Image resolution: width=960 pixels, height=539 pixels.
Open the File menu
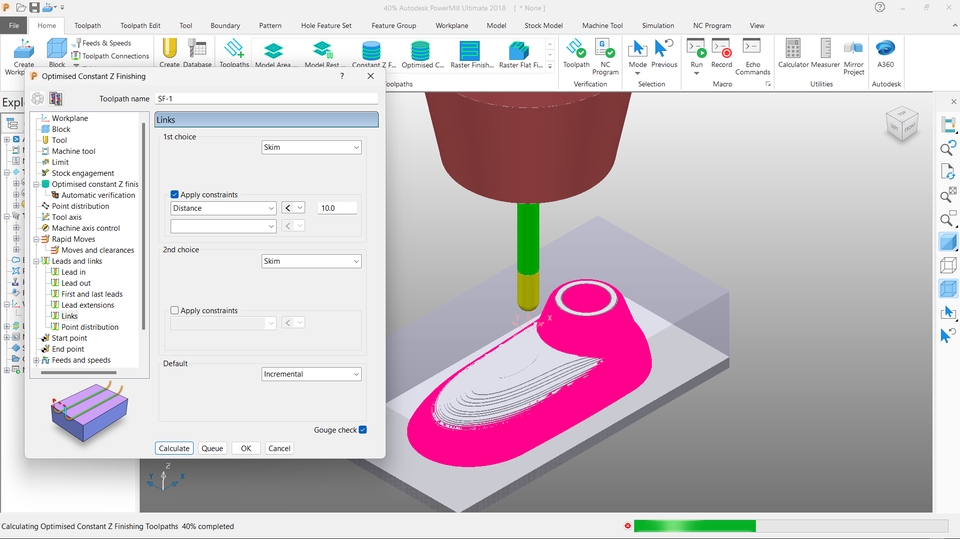[x=14, y=26]
